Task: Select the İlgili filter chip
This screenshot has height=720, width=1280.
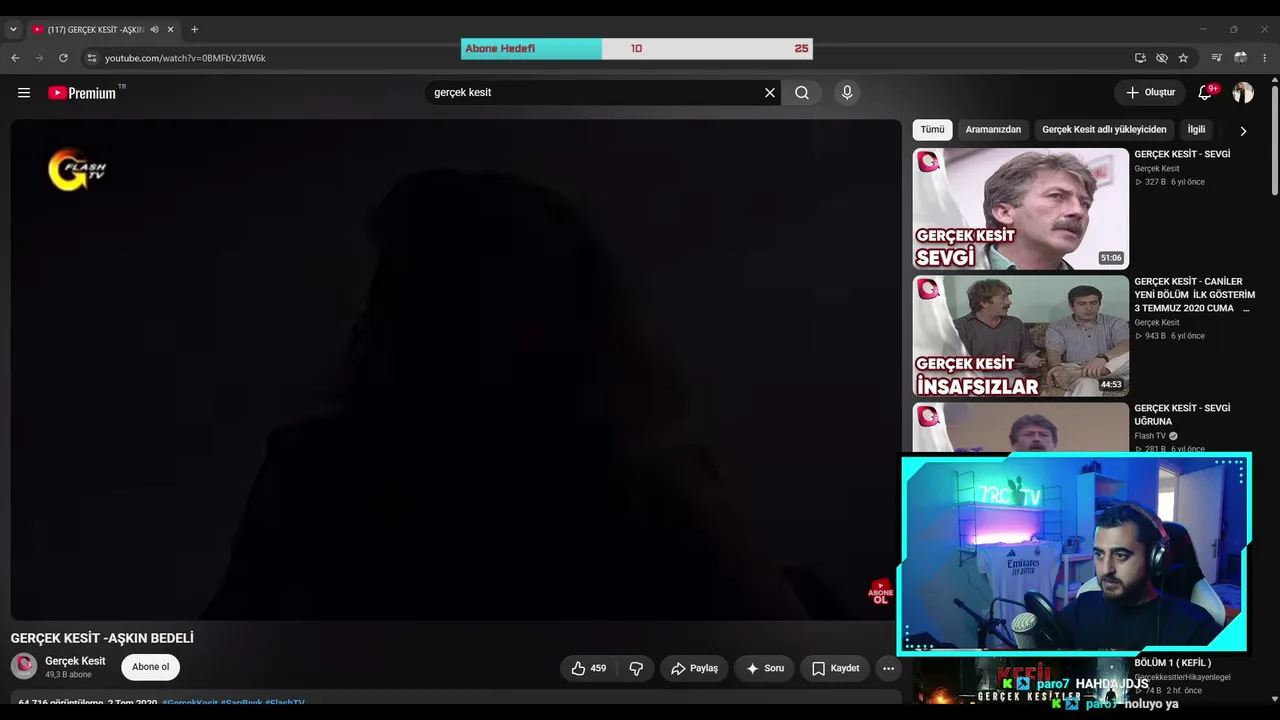Action: point(1196,130)
